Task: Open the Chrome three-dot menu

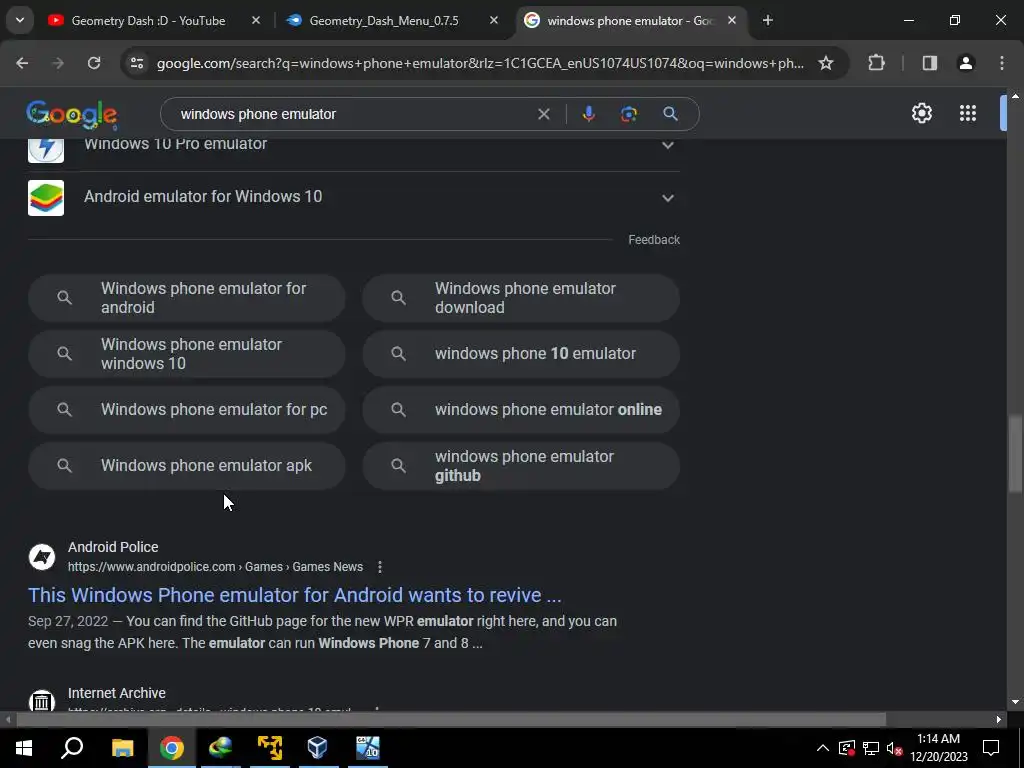Action: 1001,63
